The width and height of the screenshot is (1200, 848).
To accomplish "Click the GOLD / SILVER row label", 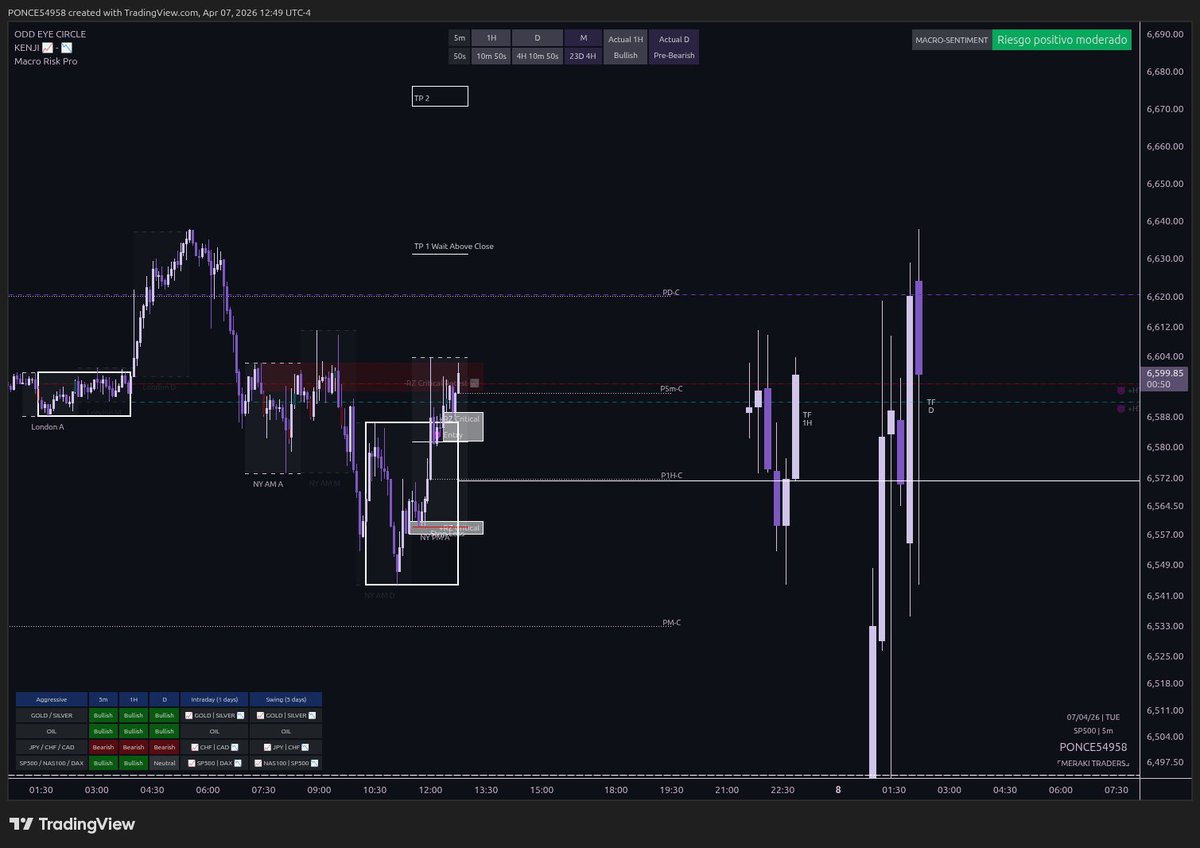I will 51,716.
